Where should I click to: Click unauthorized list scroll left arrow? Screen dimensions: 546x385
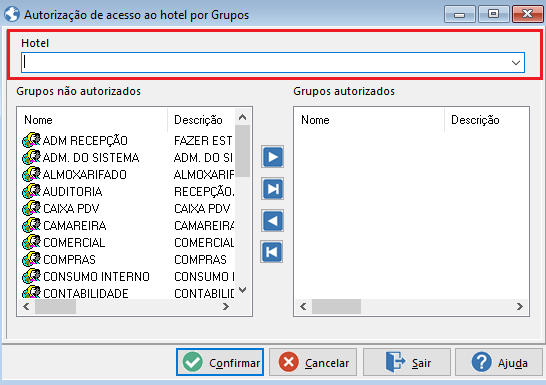pyautogui.click(x=26, y=306)
